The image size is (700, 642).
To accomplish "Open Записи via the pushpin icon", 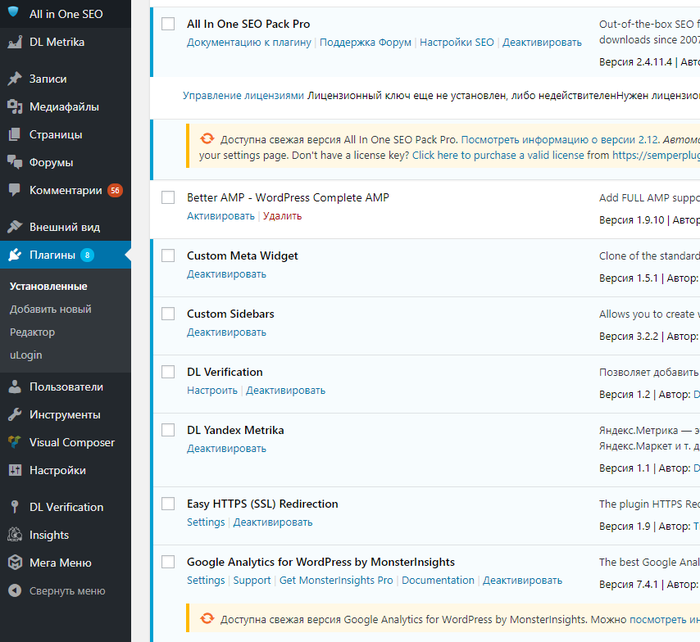I will pyautogui.click(x=14, y=79).
